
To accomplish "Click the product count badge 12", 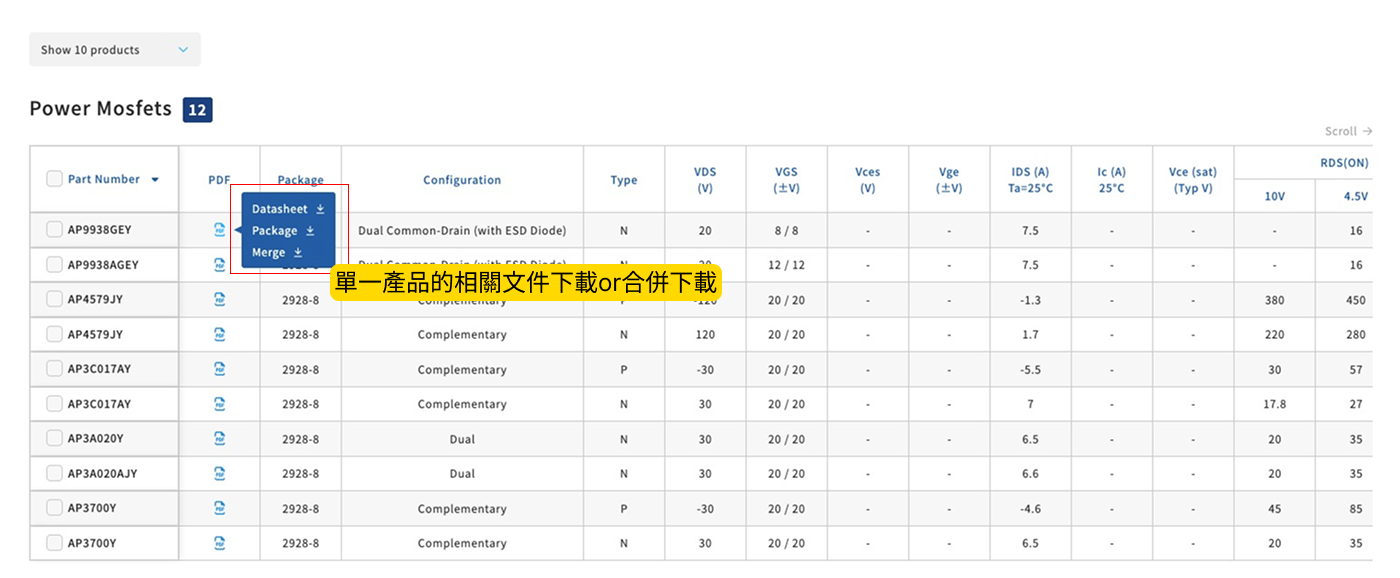I will click(x=197, y=110).
